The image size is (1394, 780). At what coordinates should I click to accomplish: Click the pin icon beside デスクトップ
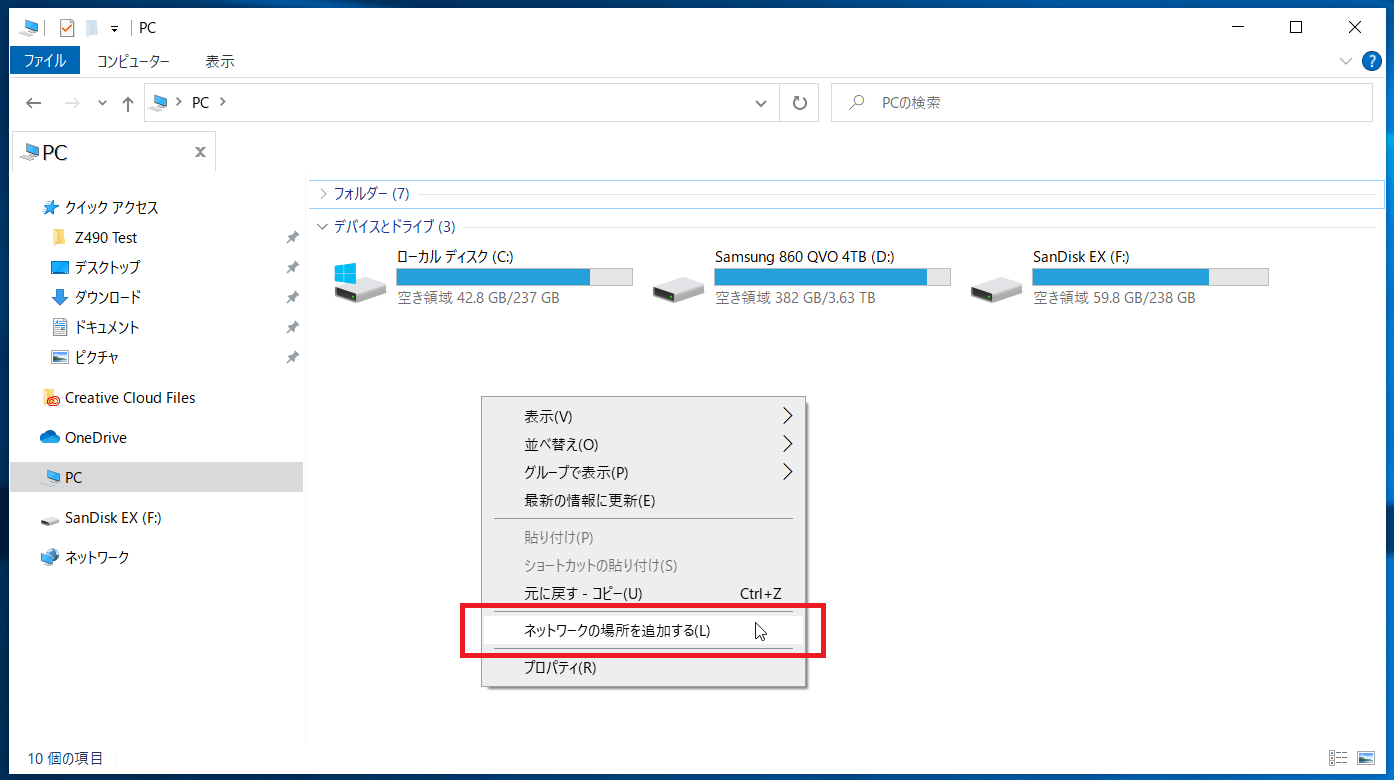coord(292,268)
